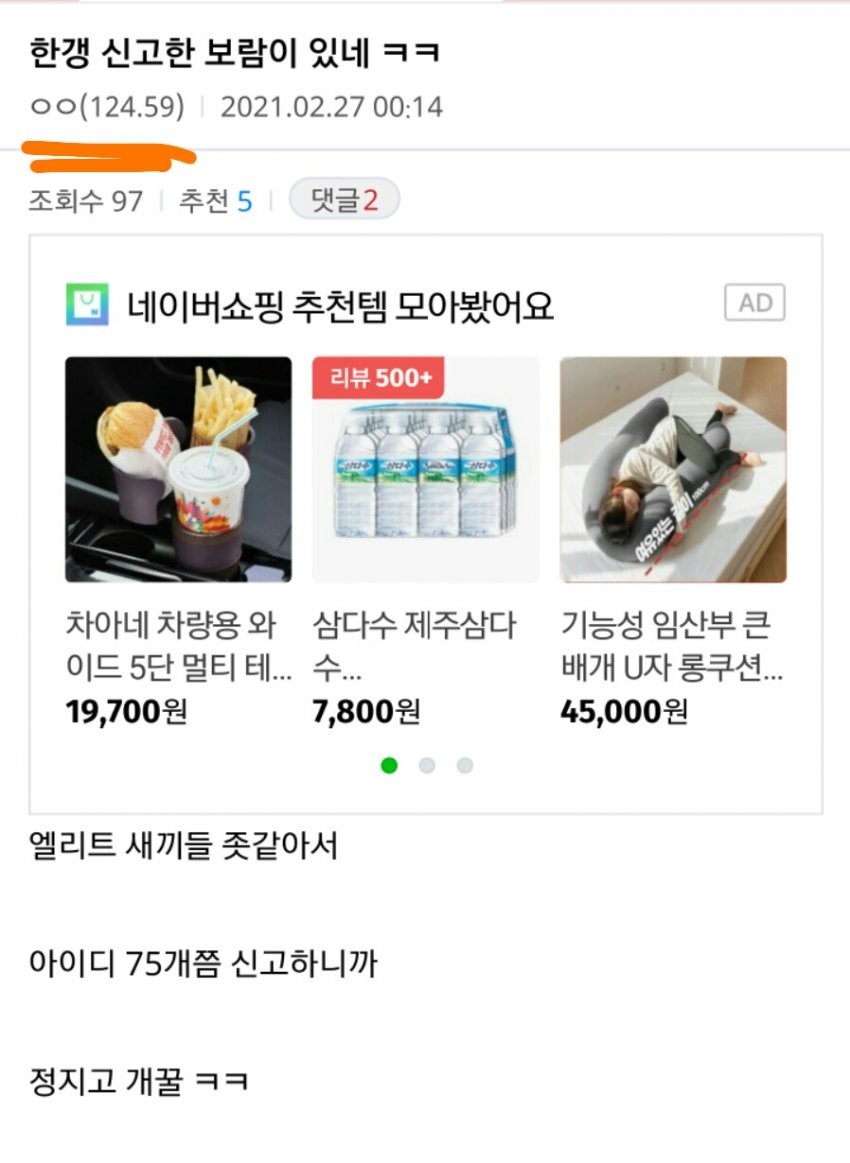Click the 7,800원 price

coord(366,712)
